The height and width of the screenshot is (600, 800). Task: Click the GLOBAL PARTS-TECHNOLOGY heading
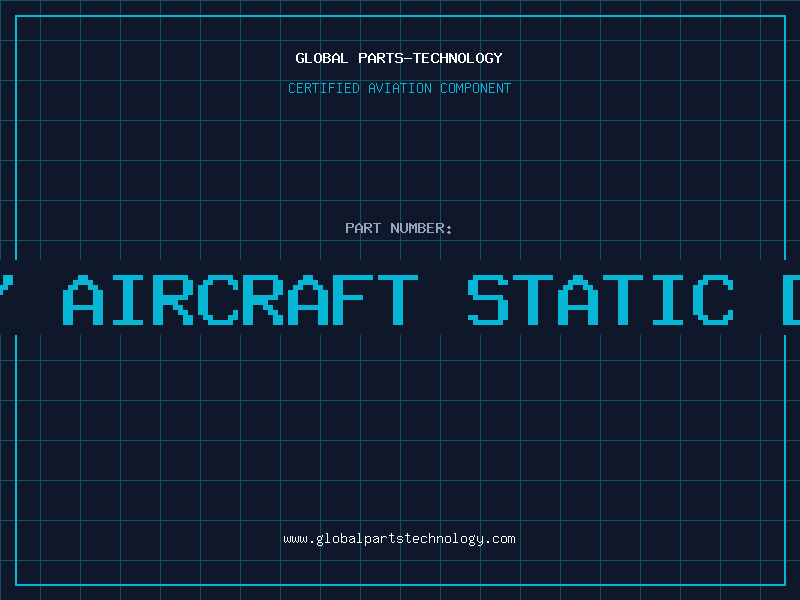click(399, 58)
